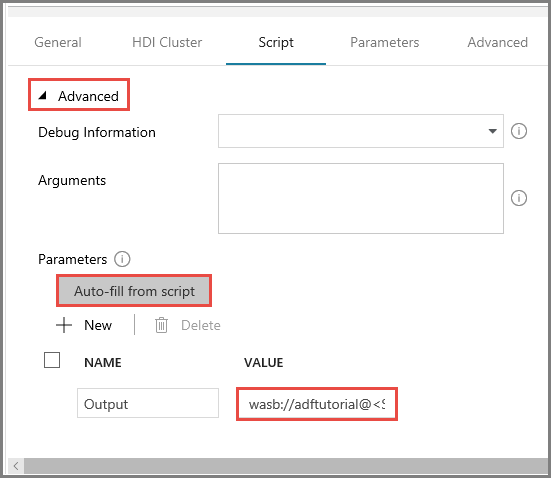Click the plus icon to add parameter
This screenshot has width=551, height=478.
(x=64, y=325)
